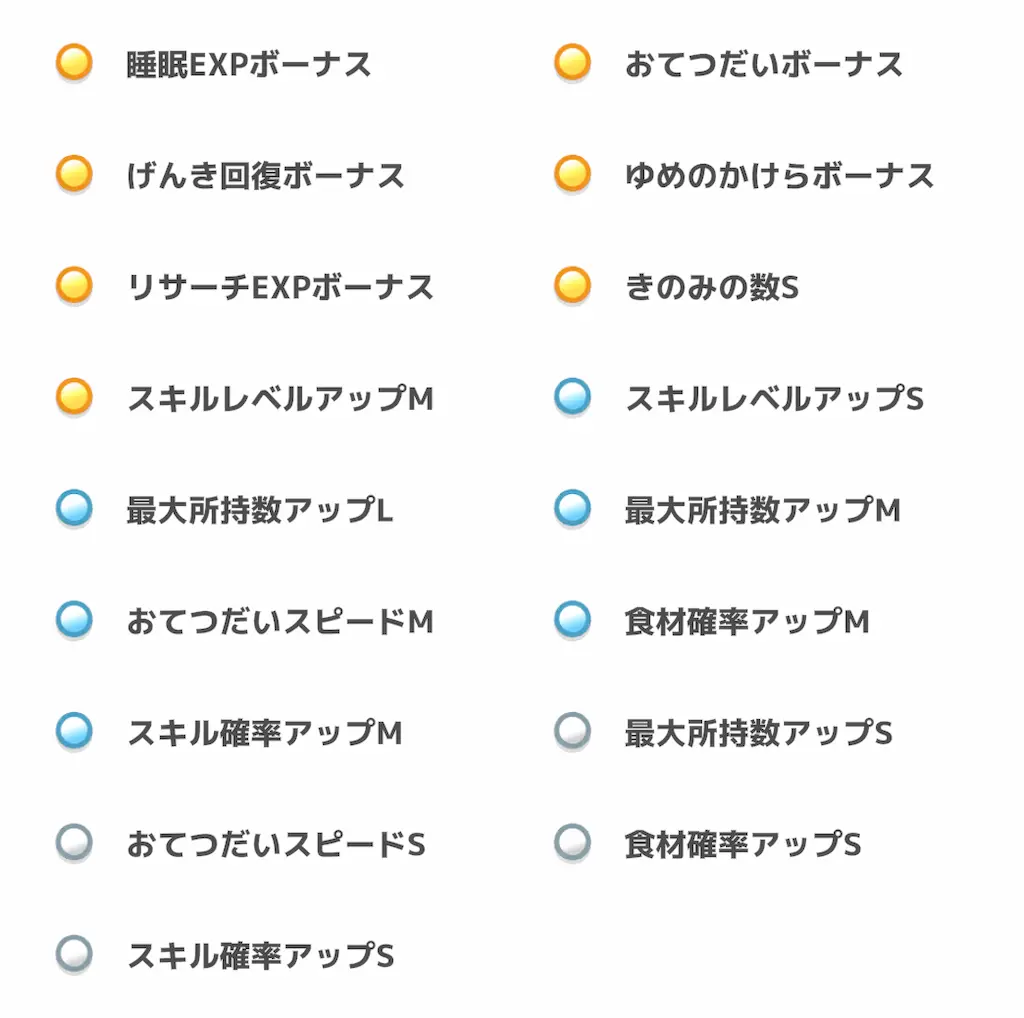The width and height of the screenshot is (1024, 1018).
Task: Select the blue orb for スキルレベルアップS
Action: tap(573, 397)
